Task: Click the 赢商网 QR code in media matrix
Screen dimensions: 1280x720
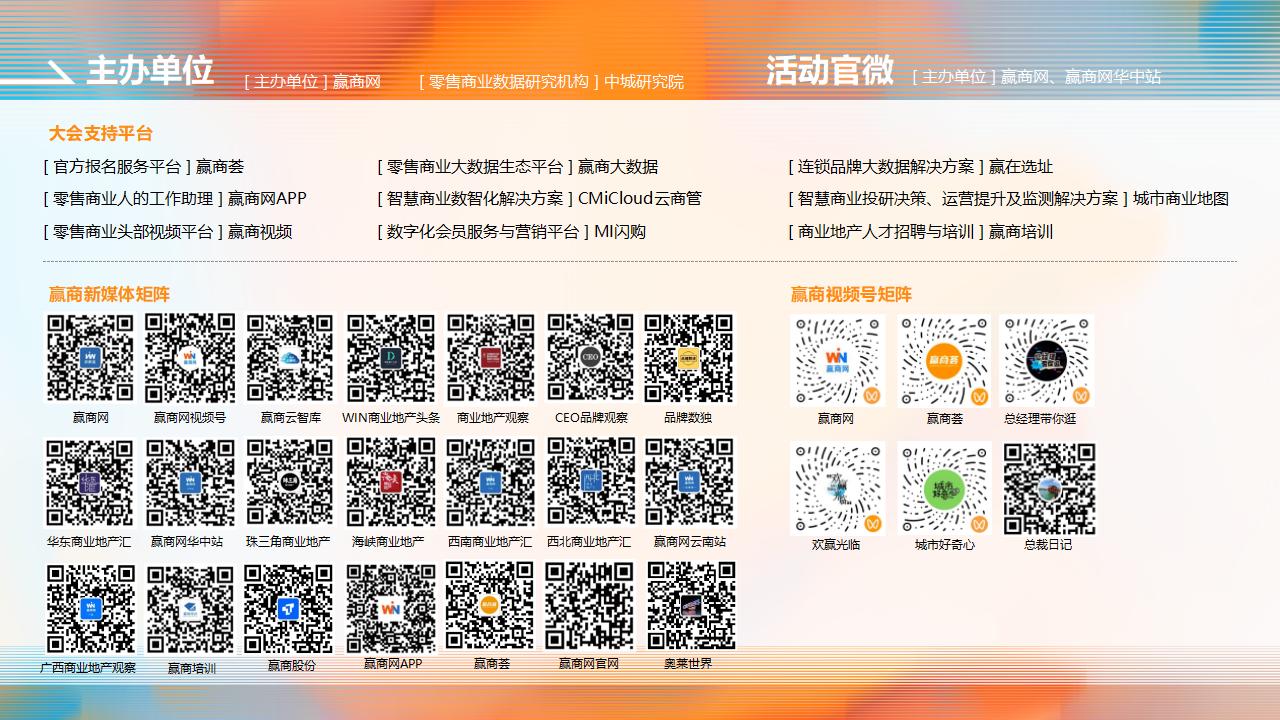Action: pyautogui.click(x=90, y=358)
